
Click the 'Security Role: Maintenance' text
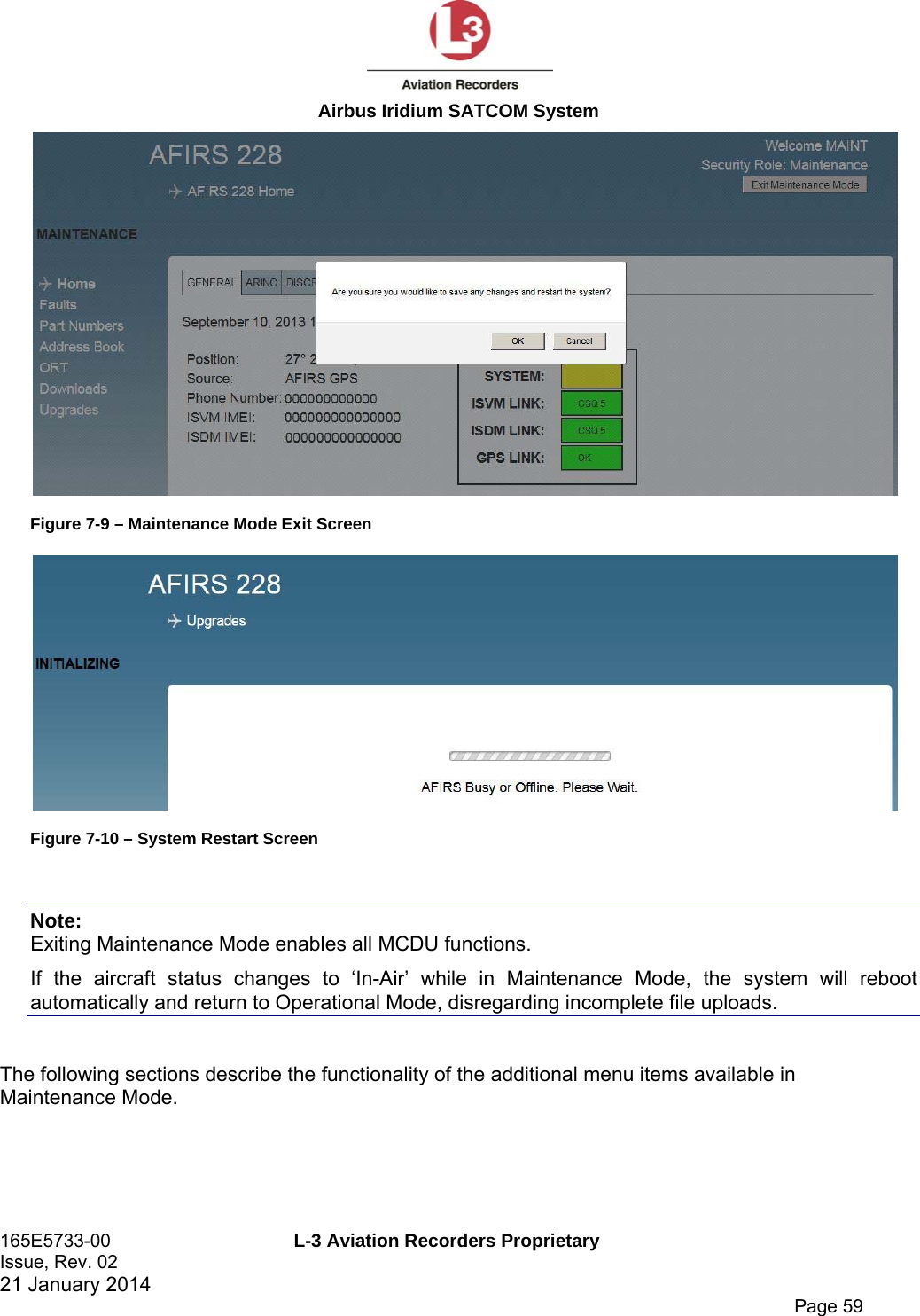pyautogui.click(x=784, y=165)
